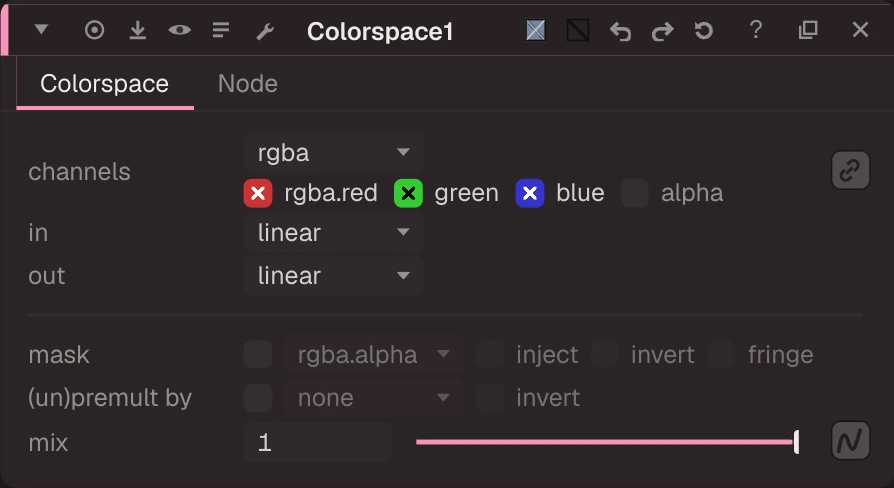This screenshot has height=488, width=894.
Task: Uncheck the green channel checkbox
Action: coord(408,193)
